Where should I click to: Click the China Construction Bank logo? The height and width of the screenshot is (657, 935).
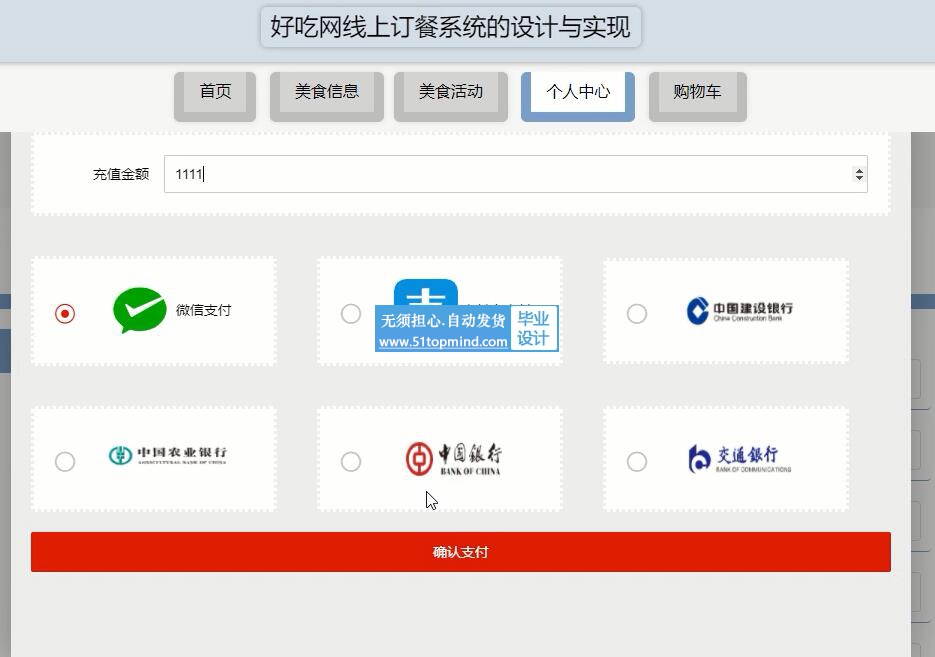pyautogui.click(x=739, y=311)
